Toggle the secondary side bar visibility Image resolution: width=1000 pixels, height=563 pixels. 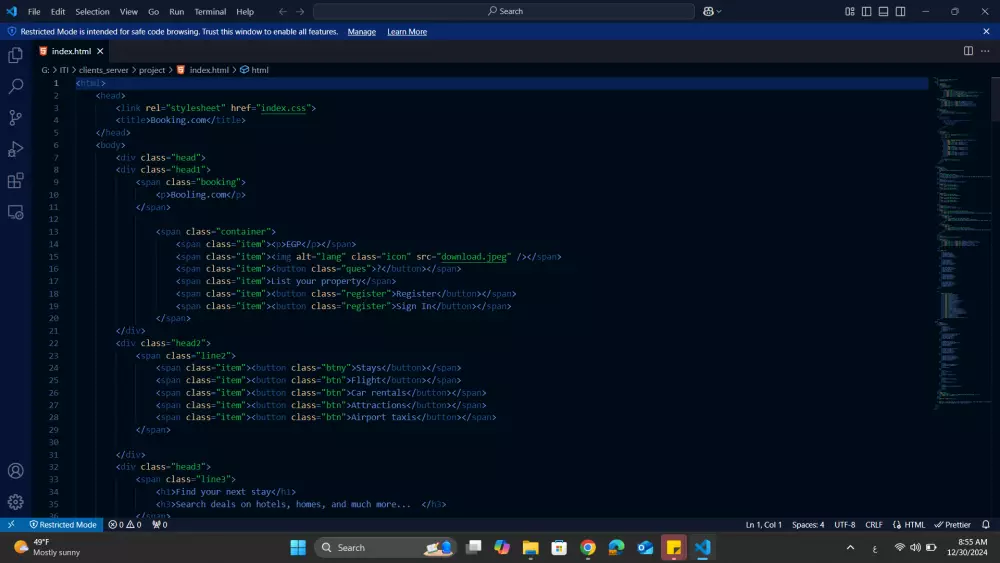coord(901,11)
